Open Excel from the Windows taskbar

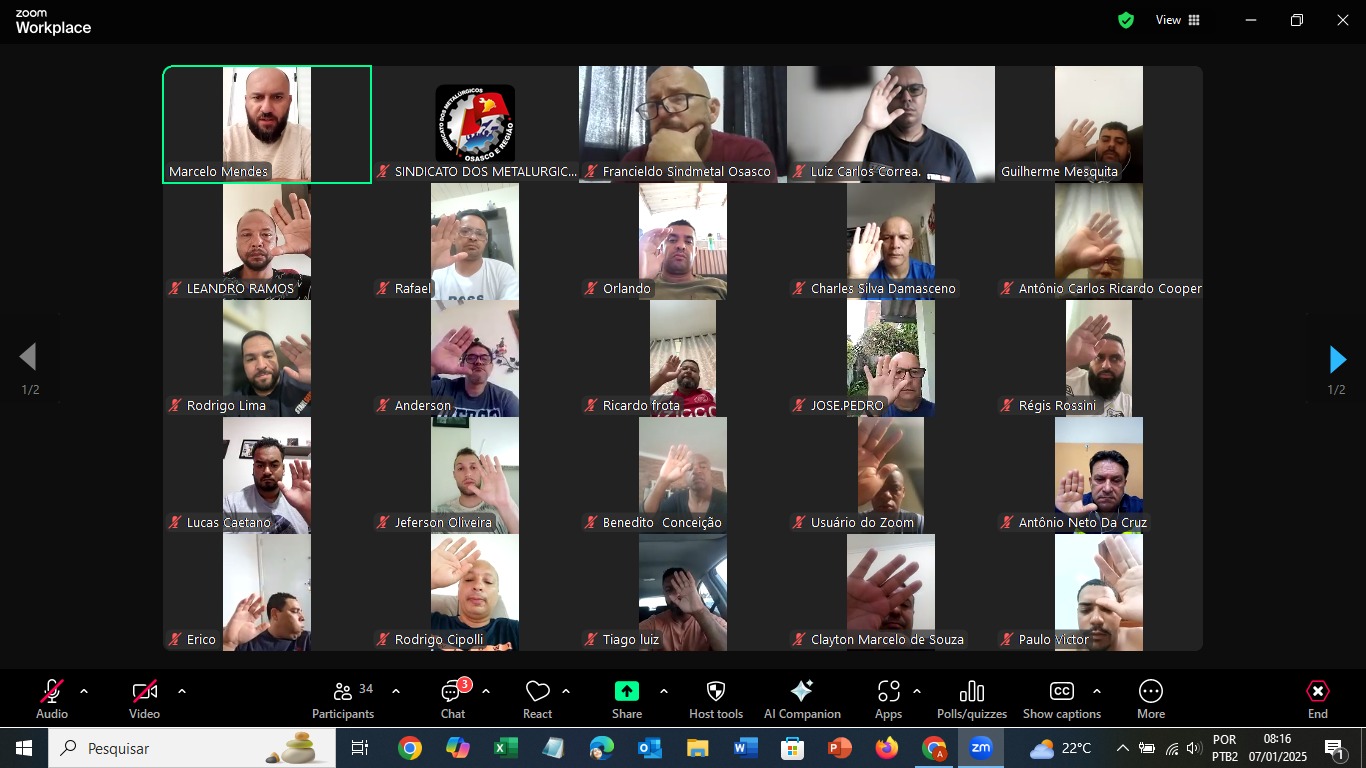click(x=505, y=748)
